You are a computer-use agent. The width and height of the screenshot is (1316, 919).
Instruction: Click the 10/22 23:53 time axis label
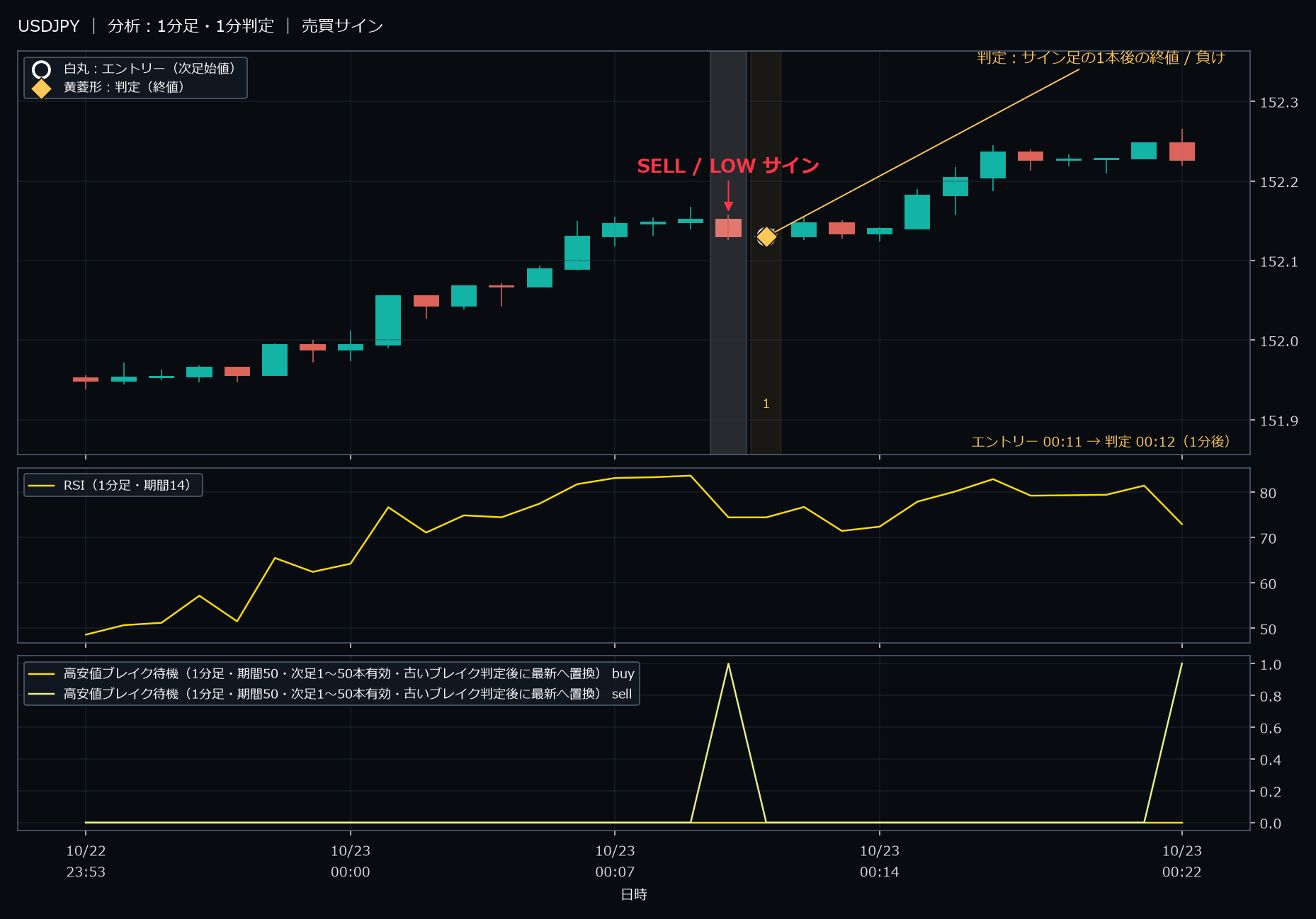tap(86, 862)
